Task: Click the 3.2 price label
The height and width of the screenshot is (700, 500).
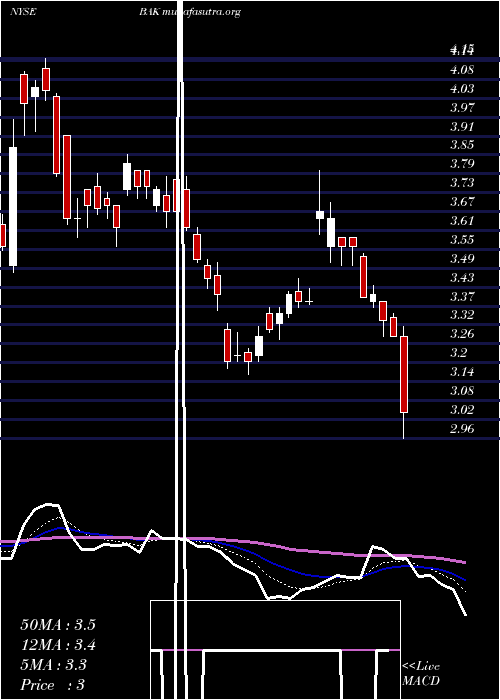Action: [459, 353]
